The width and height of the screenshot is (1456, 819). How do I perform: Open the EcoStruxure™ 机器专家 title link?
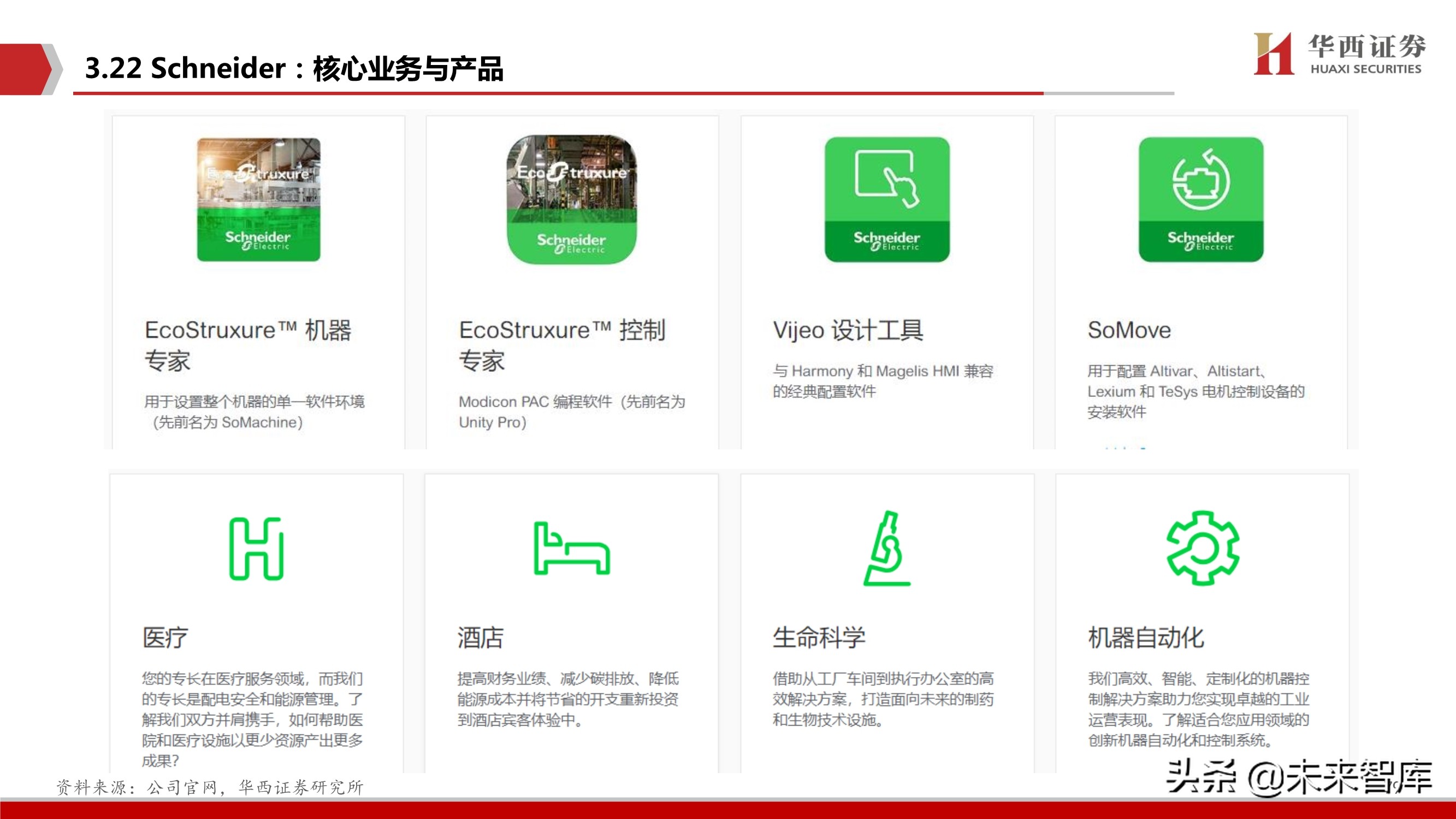[247, 346]
